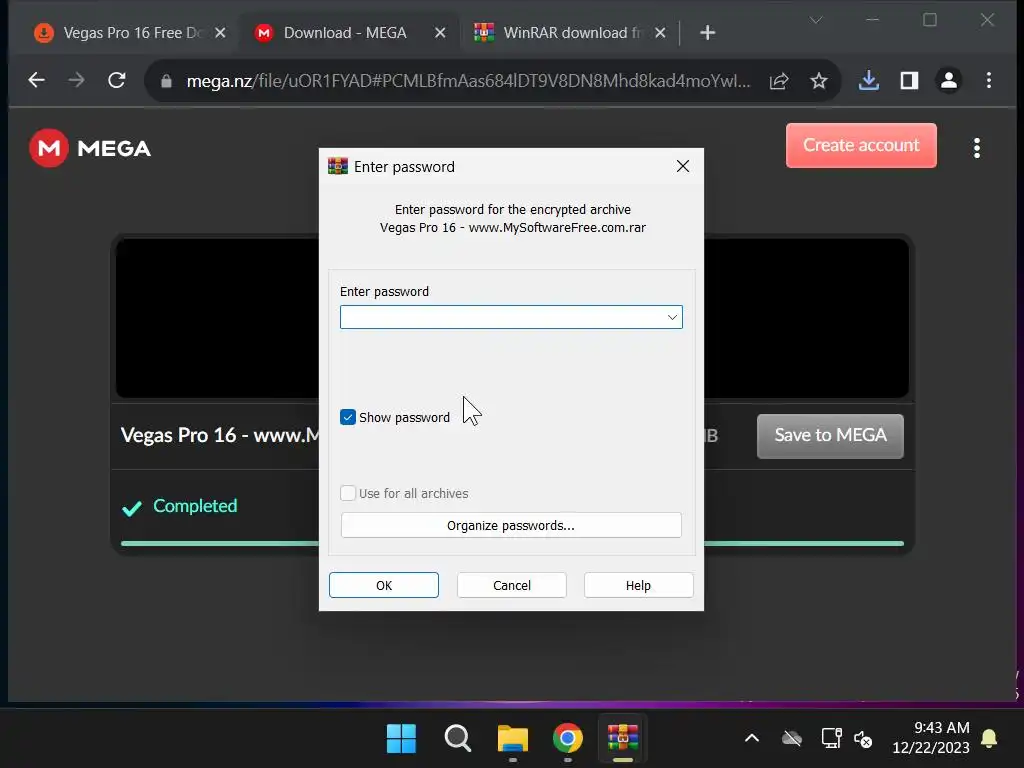1024x768 pixels.
Task: Open a new browser tab
Action: pyautogui.click(x=707, y=33)
